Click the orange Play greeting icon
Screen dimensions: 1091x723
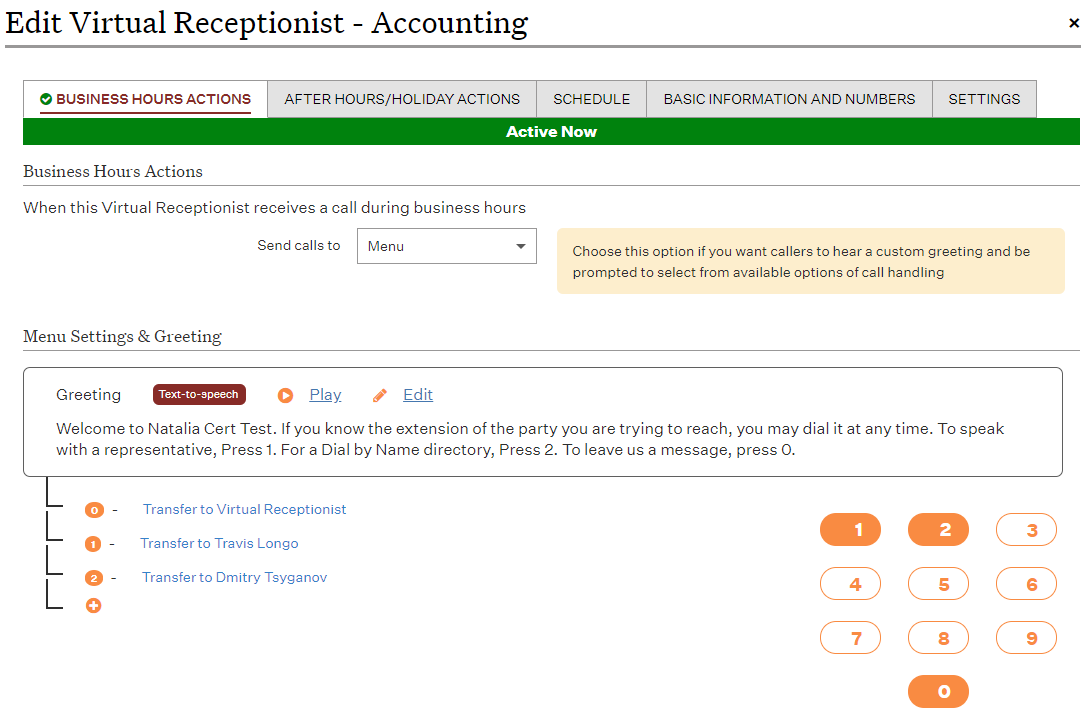(286, 395)
